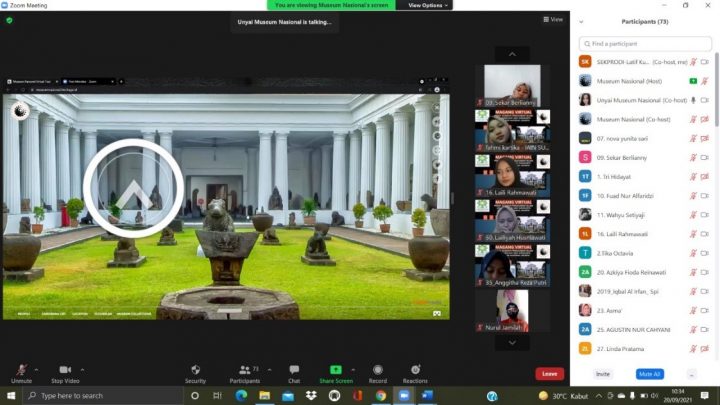Select 2019_Iqbal Al Irfan_Spi participant row
The width and height of the screenshot is (720, 405).
[x=645, y=292]
